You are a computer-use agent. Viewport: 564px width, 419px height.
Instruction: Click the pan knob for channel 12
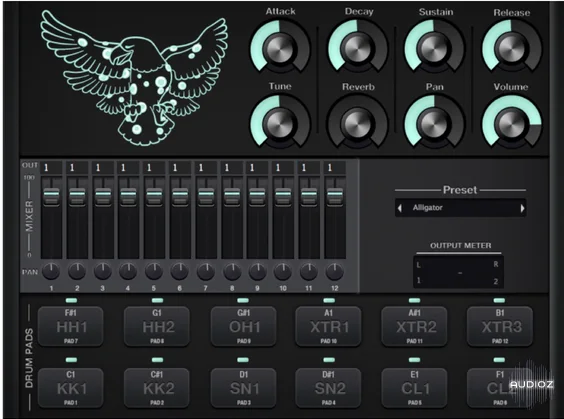tap(335, 271)
